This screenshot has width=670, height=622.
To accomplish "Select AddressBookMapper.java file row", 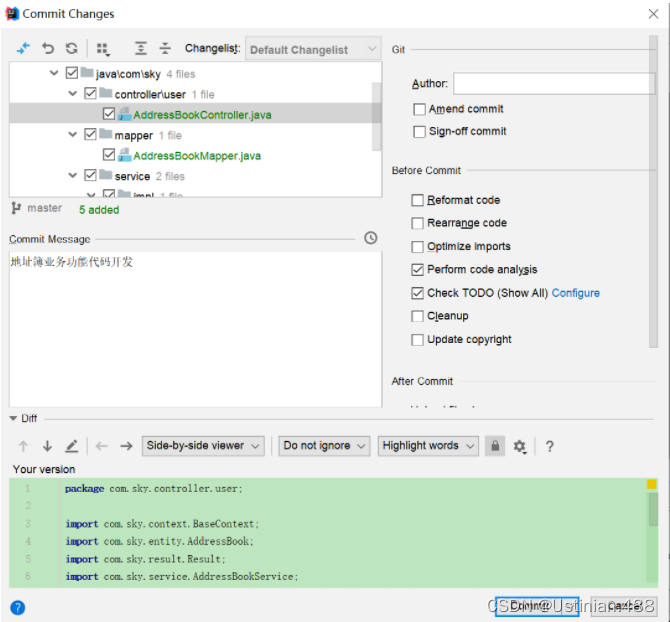I will (191, 155).
